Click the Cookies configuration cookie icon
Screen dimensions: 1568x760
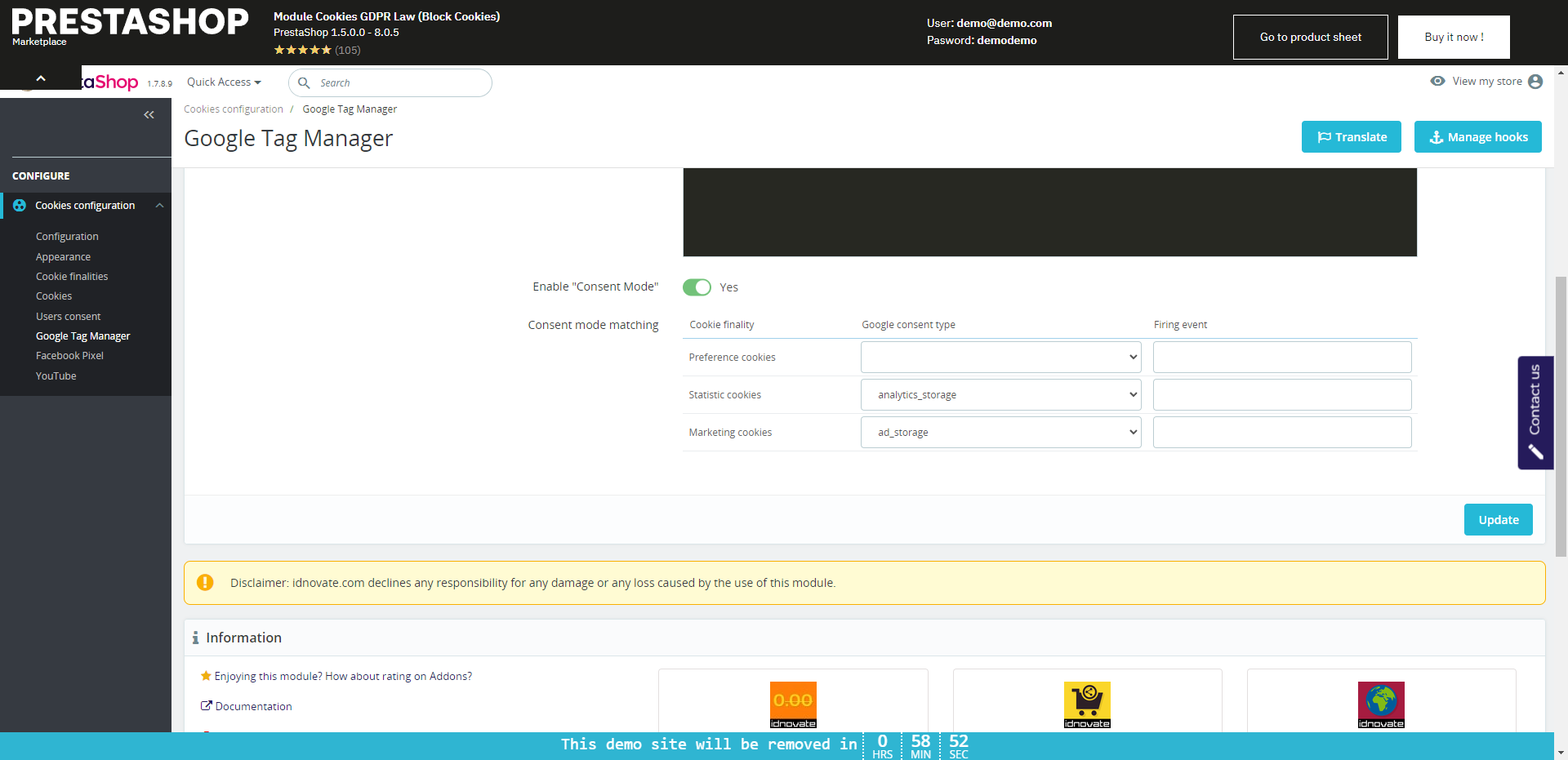tap(20, 206)
